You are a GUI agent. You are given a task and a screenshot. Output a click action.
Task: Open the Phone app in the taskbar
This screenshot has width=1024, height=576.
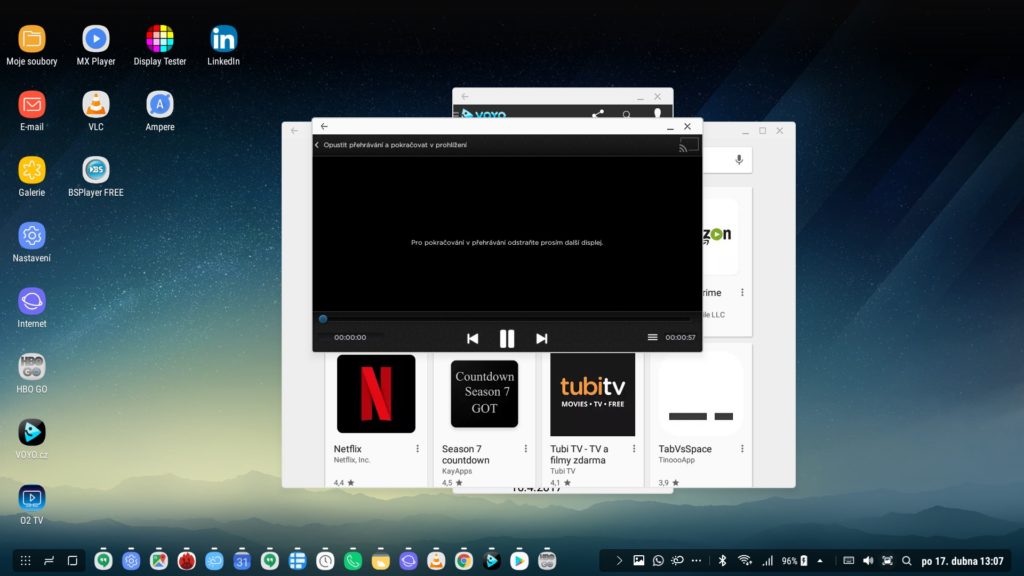[353, 560]
